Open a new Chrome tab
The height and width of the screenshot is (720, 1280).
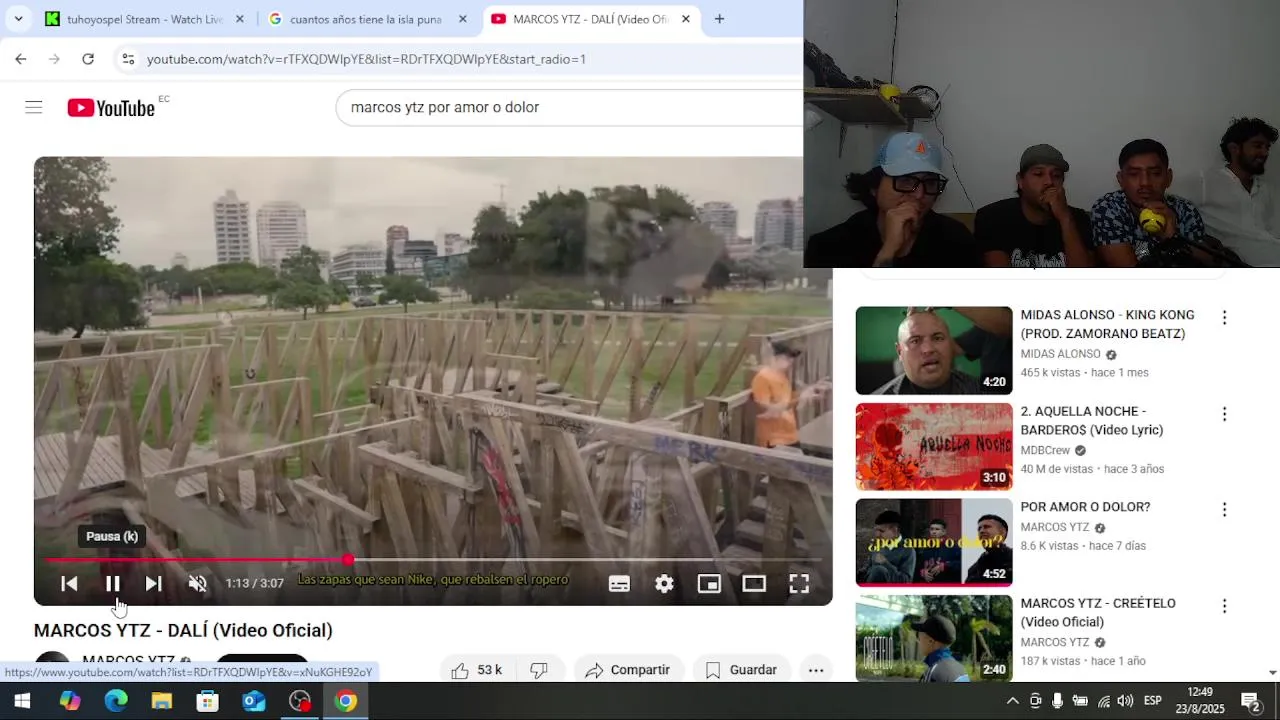719,19
